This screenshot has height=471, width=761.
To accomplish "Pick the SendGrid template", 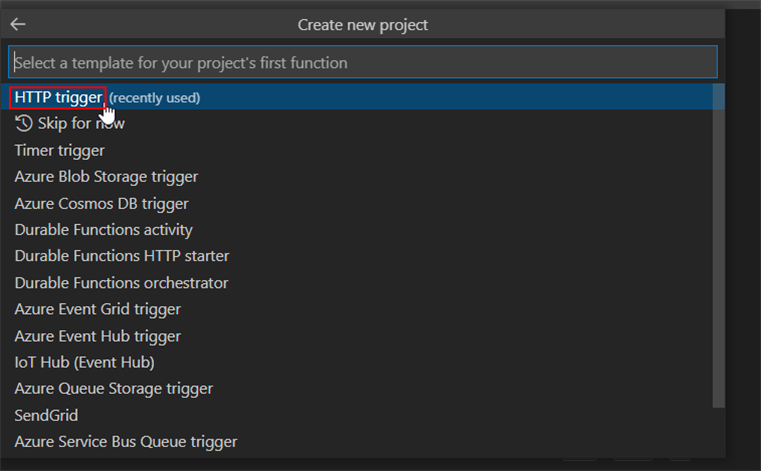I will 46,415.
